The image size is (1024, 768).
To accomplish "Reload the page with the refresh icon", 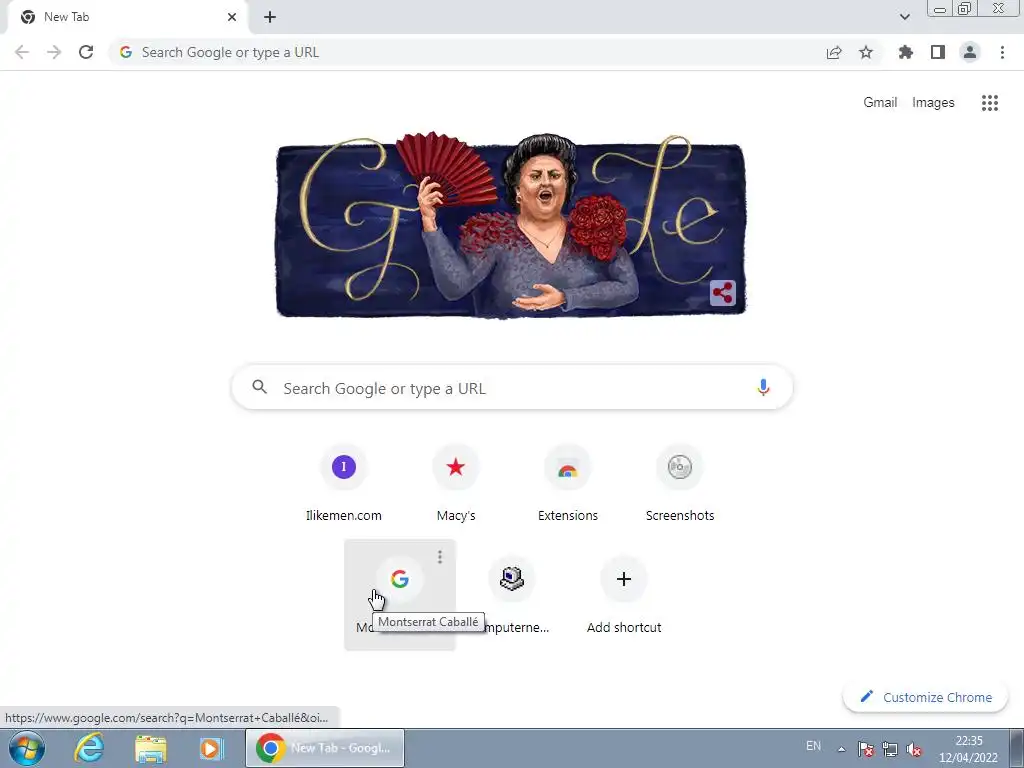I will (x=86, y=52).
